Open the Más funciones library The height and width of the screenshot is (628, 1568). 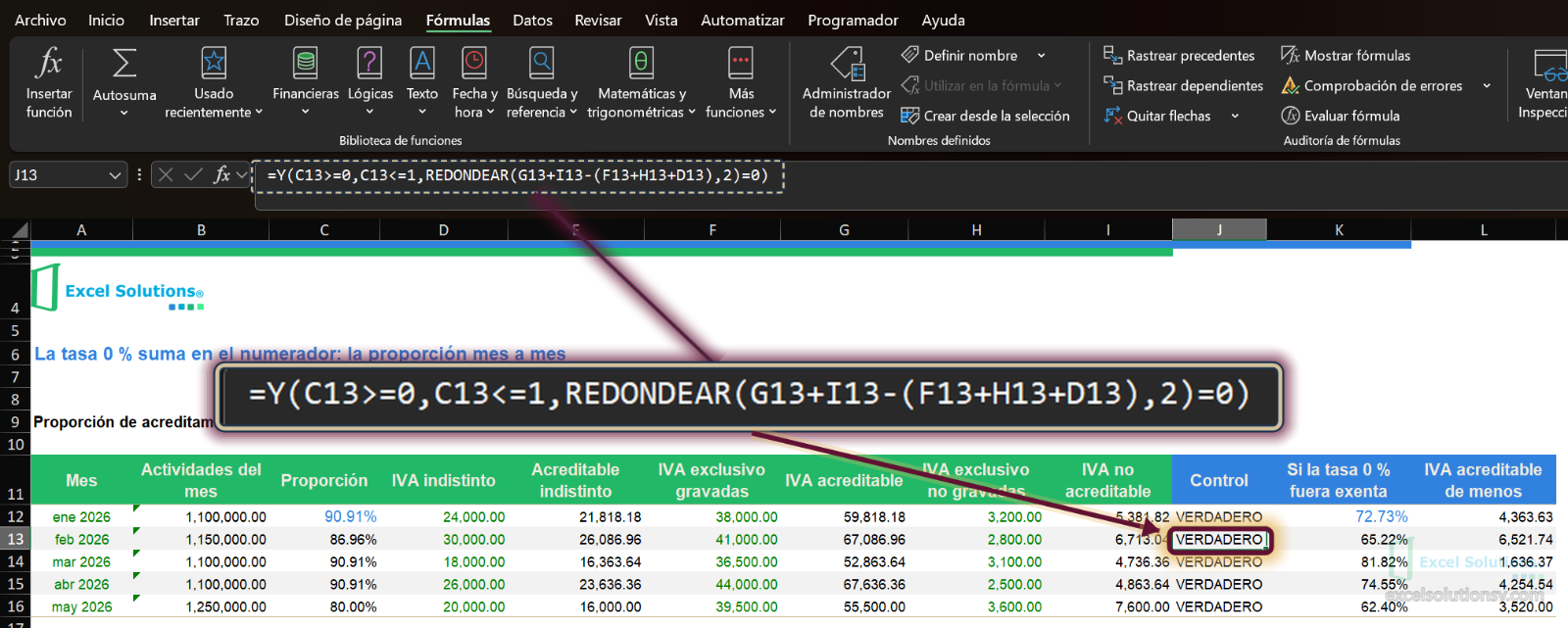coord(741,82)
